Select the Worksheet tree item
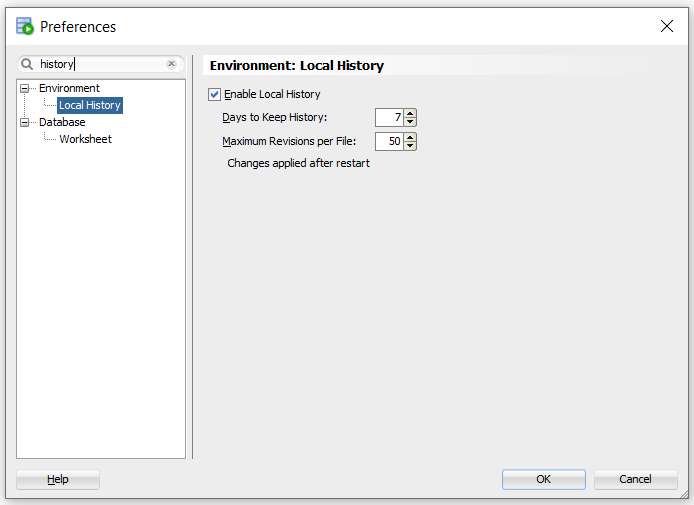Screen dimensions: 694x505 tap(85, 139)
